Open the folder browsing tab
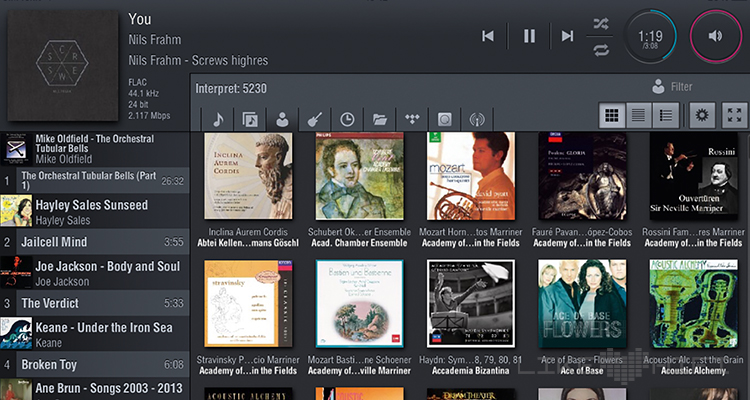The height and width of the screenshot is (400, 750). pyautogui.click(x=380, y=119)
